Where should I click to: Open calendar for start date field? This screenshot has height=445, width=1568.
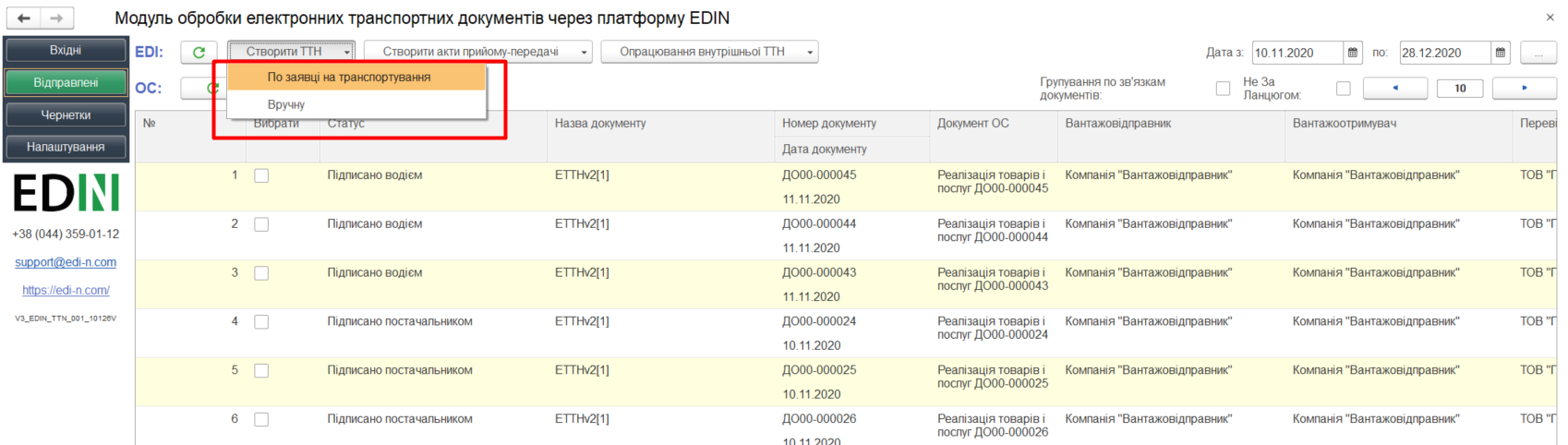coord(1353,53)
